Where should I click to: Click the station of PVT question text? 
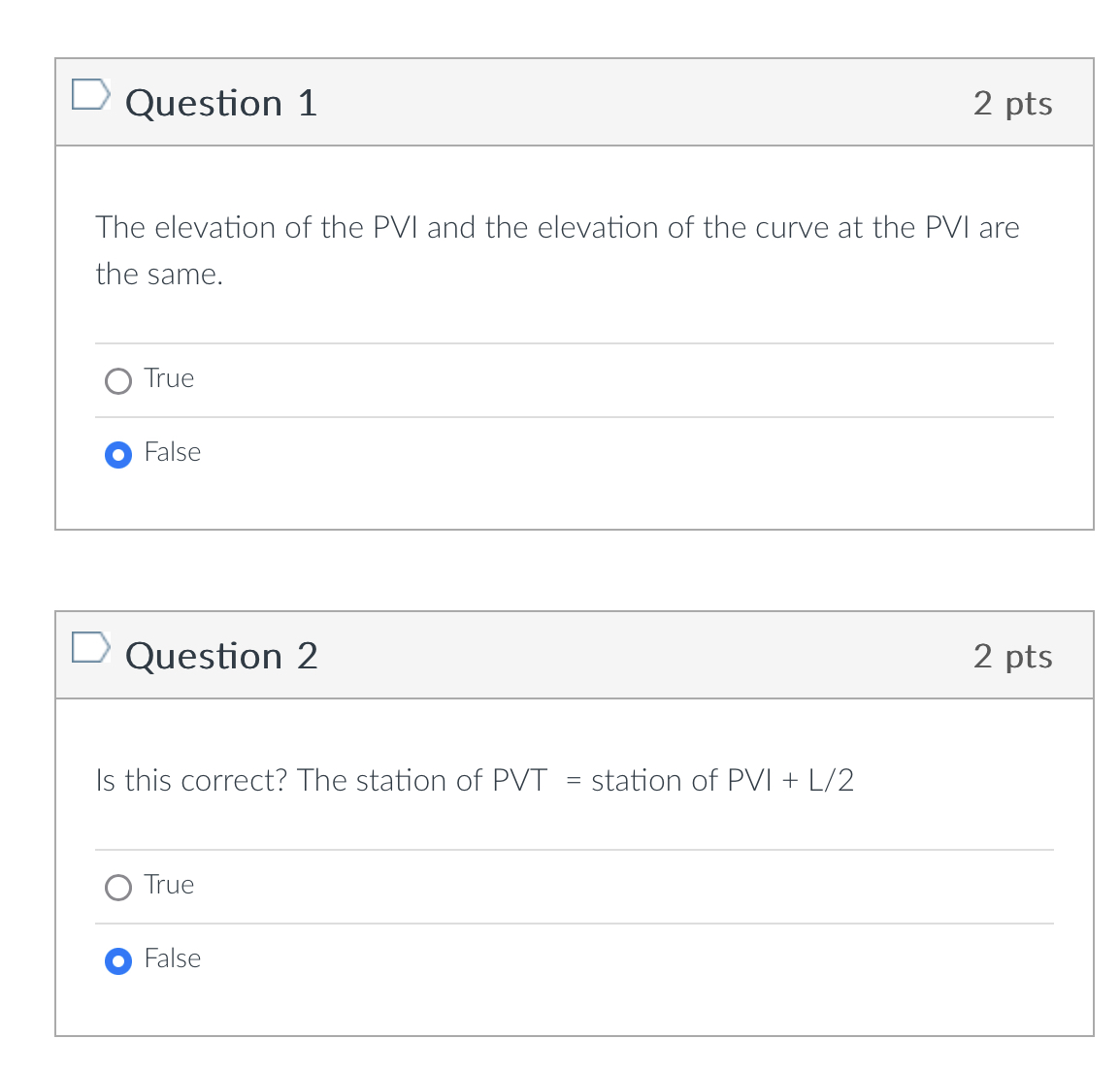click(x=475, y=780)
